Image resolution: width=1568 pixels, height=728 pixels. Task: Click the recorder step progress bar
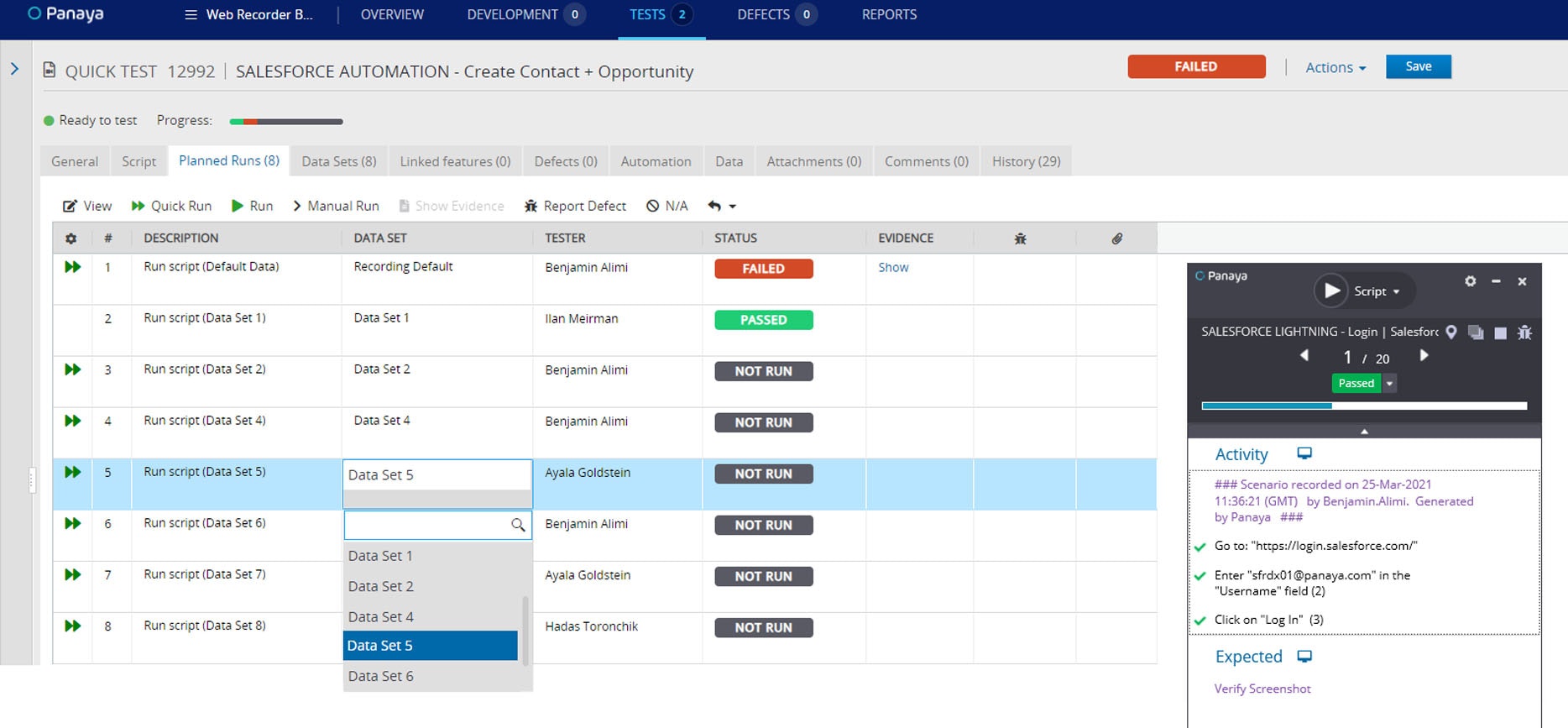(x=1364, y=406)
